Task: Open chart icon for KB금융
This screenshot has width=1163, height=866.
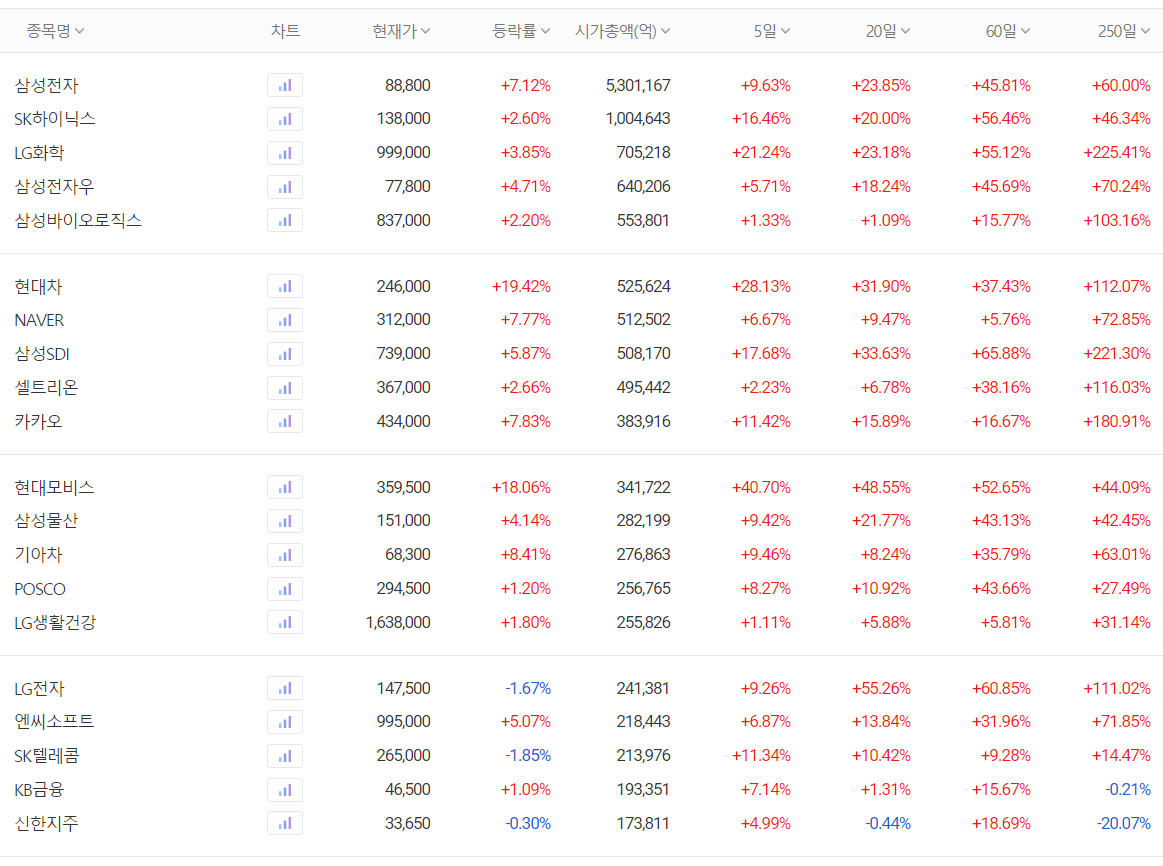Action: [x=285, y=790]
